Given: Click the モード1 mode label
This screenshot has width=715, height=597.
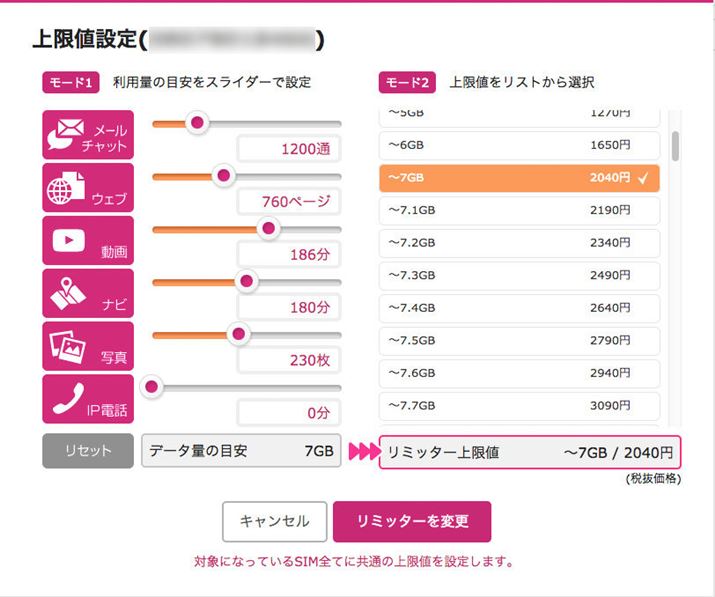Looking at the screenshot, I should pyautogui.click(x=71, y=82).
